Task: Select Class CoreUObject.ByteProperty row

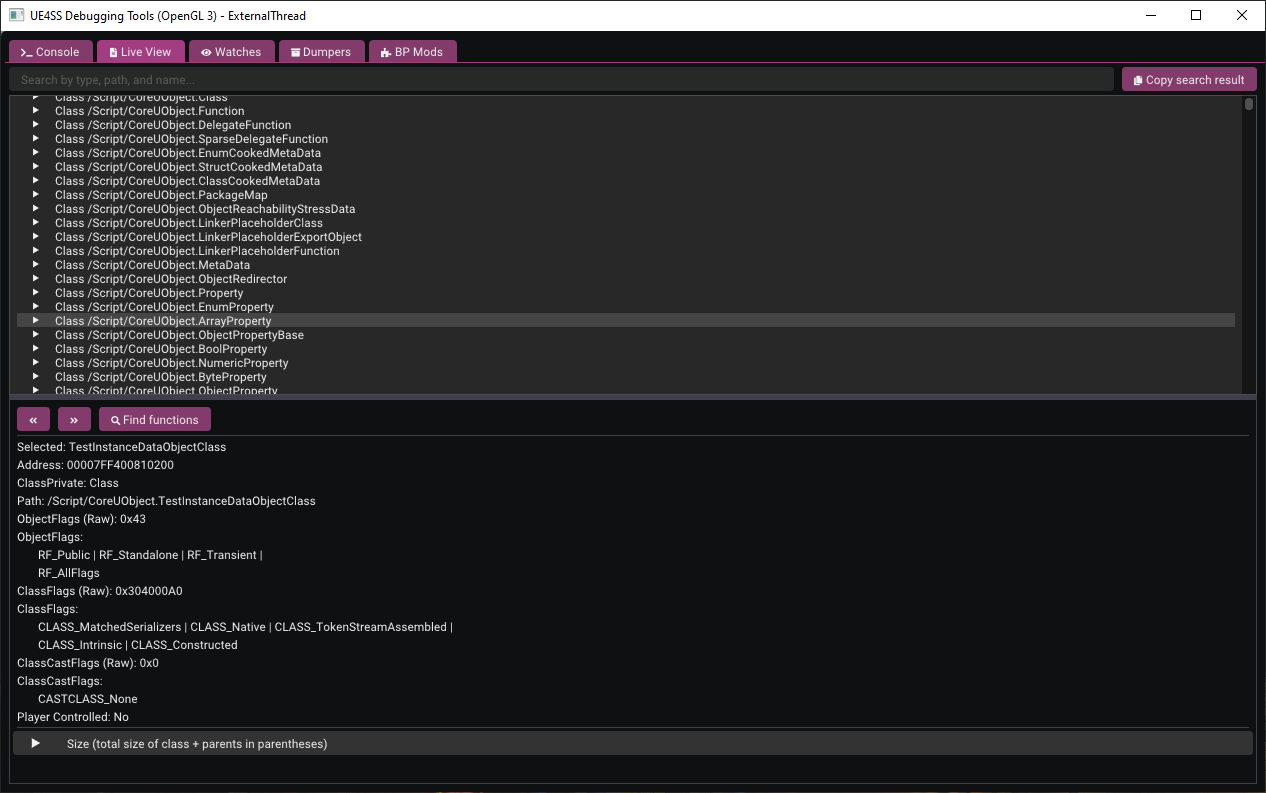Action: coord(626,377)
